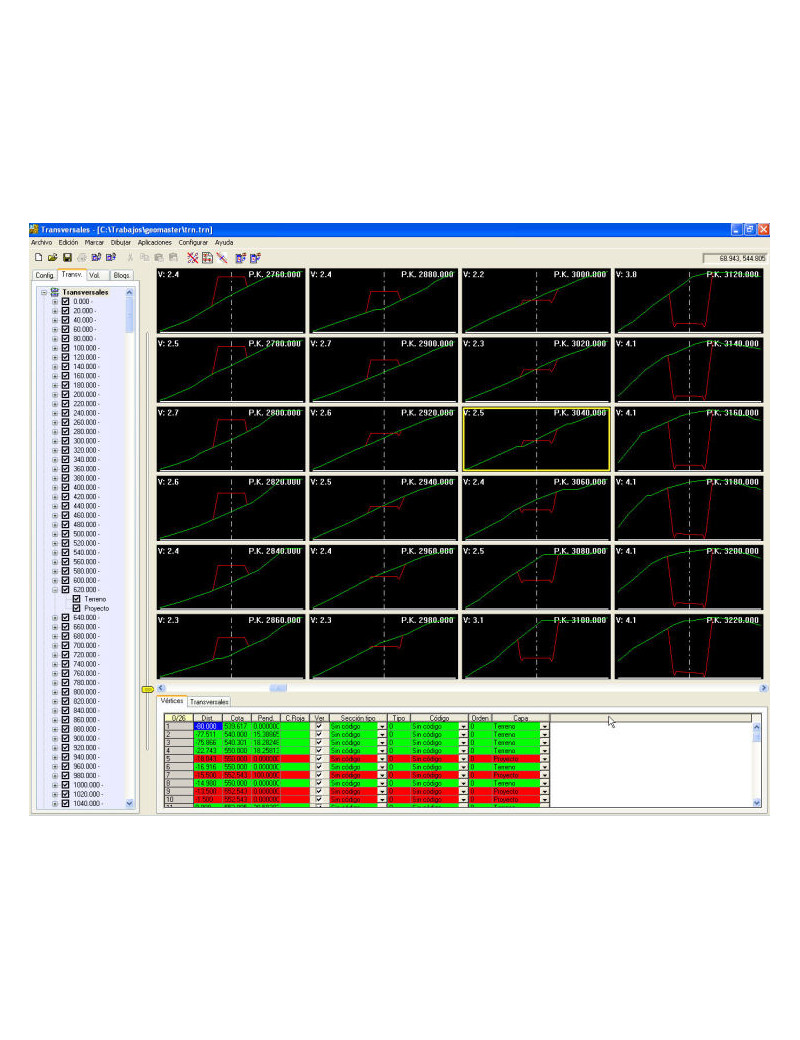
Task: Uncheck the 0.000 section checkbox
Action: (66, 301)
